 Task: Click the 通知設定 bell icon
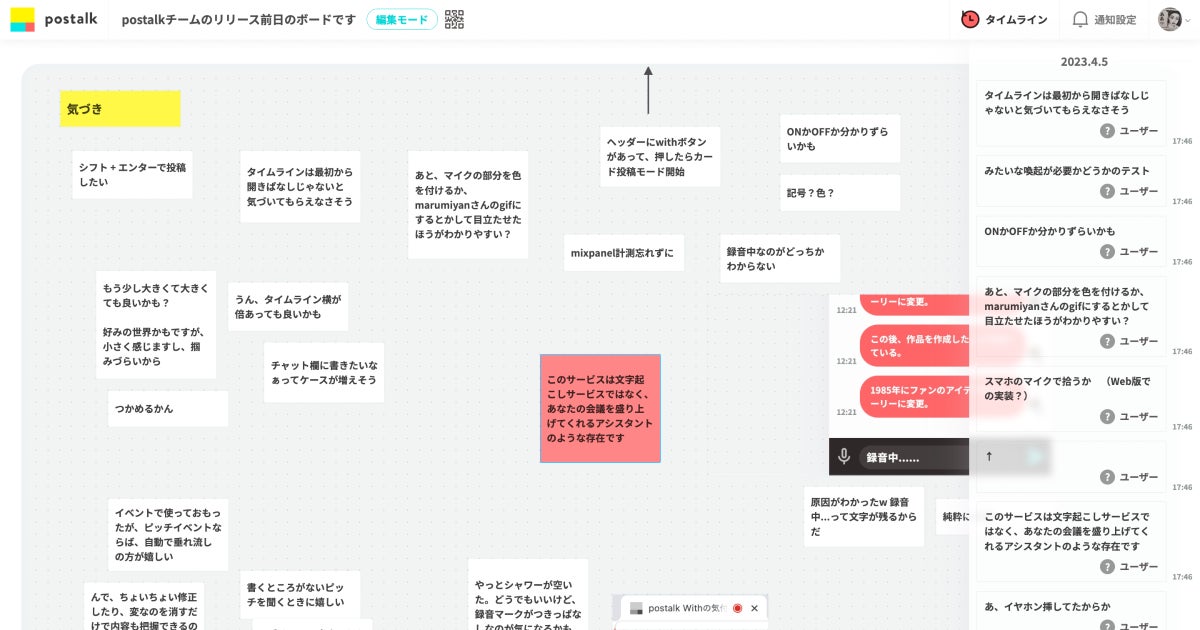click(1080, 19)
